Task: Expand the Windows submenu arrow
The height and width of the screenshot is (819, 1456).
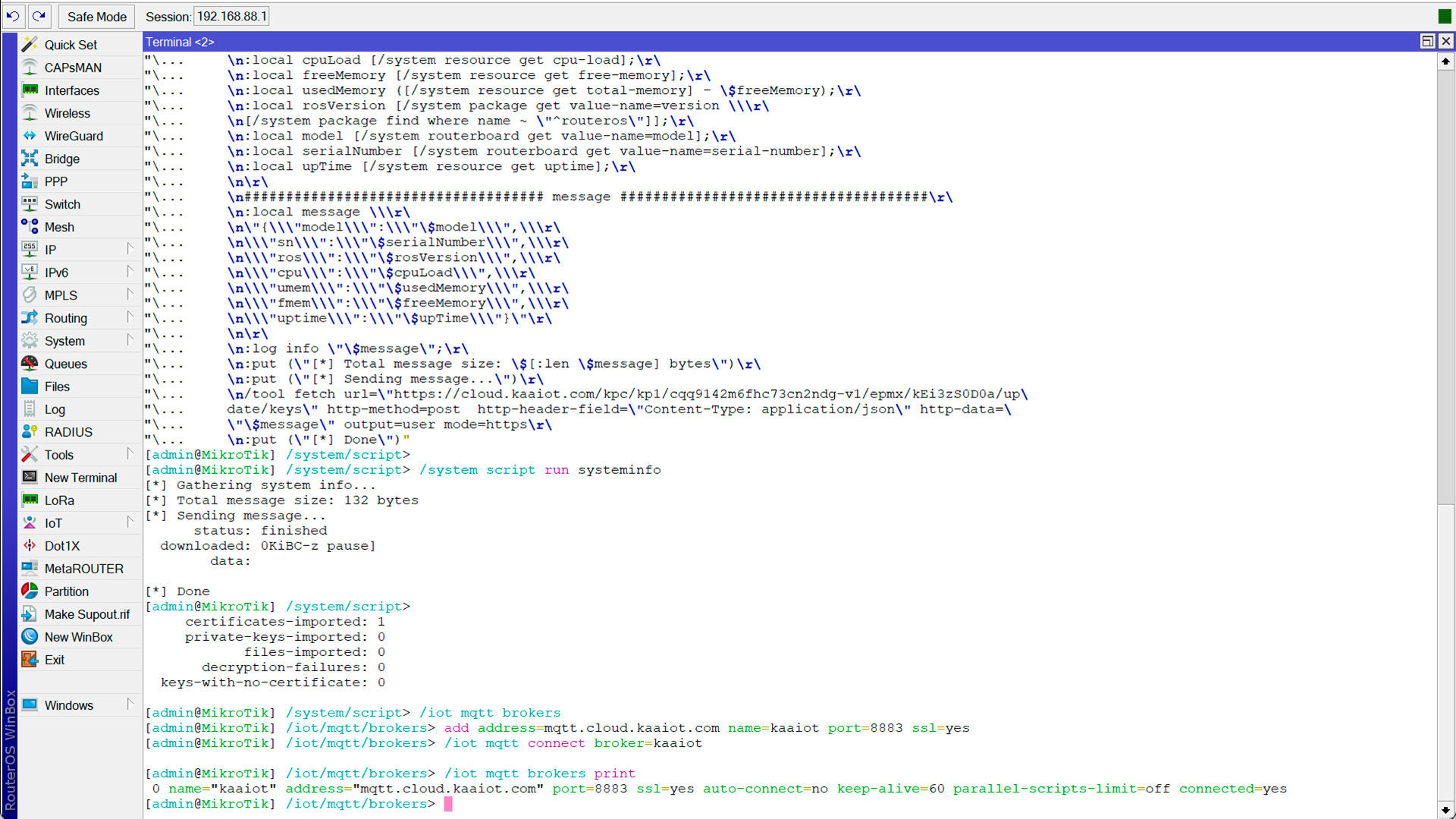Action: coord(130,704)
